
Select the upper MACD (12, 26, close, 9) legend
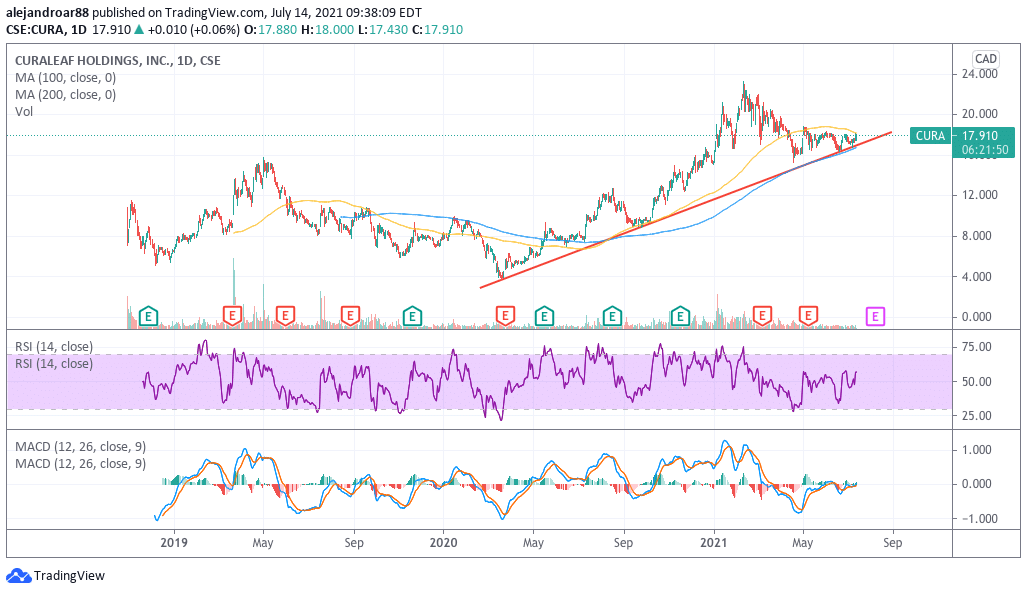[x=81, y=447]
